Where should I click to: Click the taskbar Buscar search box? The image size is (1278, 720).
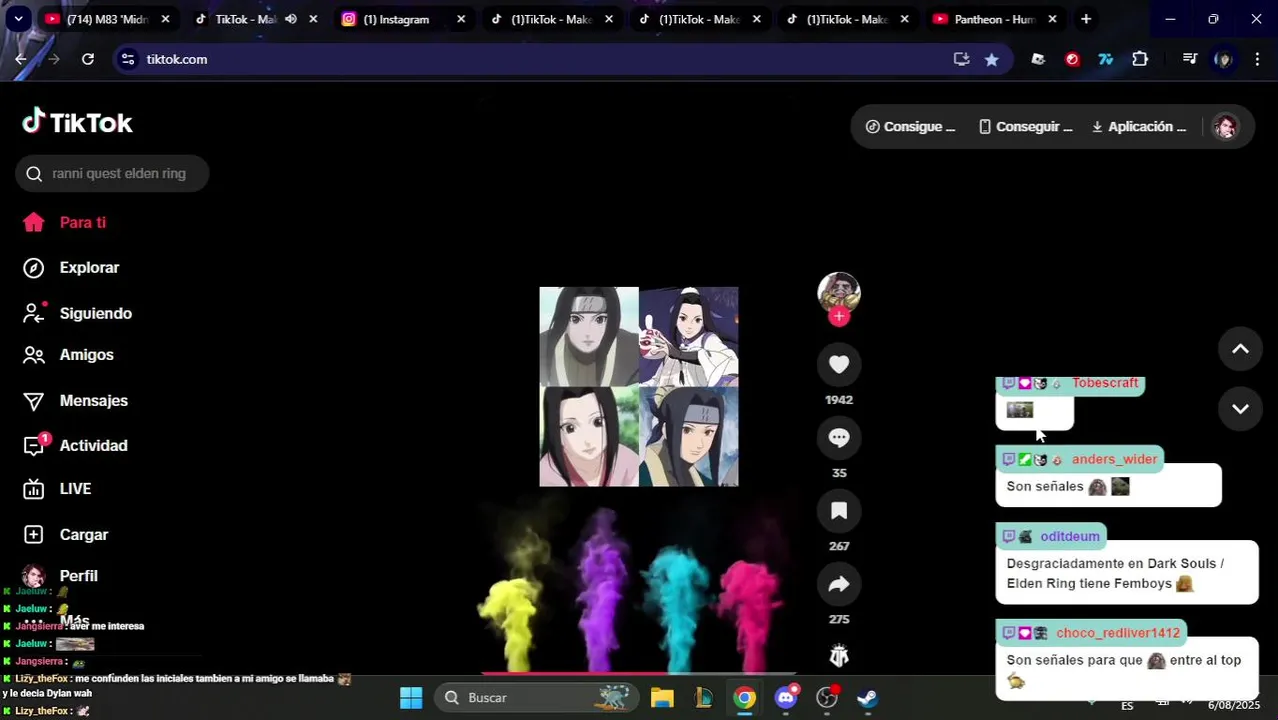click(537, 697)
